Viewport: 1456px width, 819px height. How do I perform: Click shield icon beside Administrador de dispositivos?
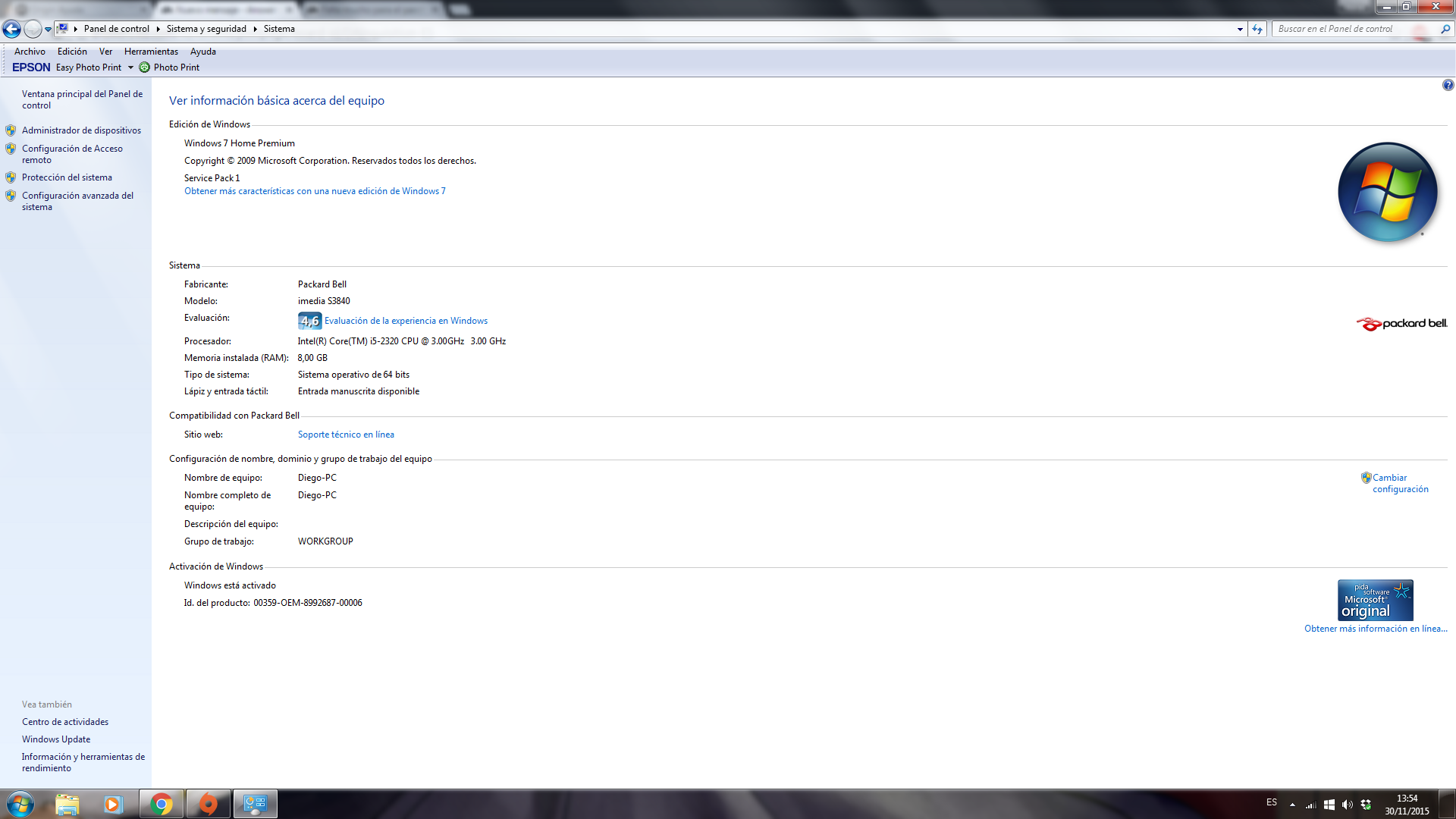point(11,130)
